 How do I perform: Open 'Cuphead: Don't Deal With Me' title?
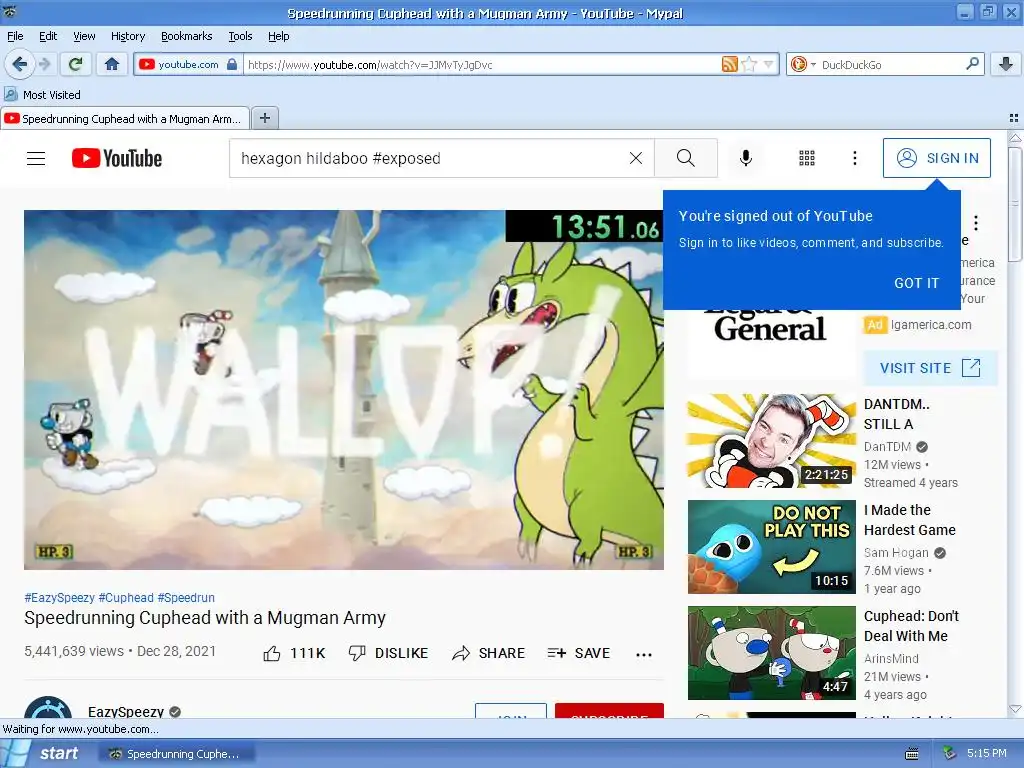911,626
